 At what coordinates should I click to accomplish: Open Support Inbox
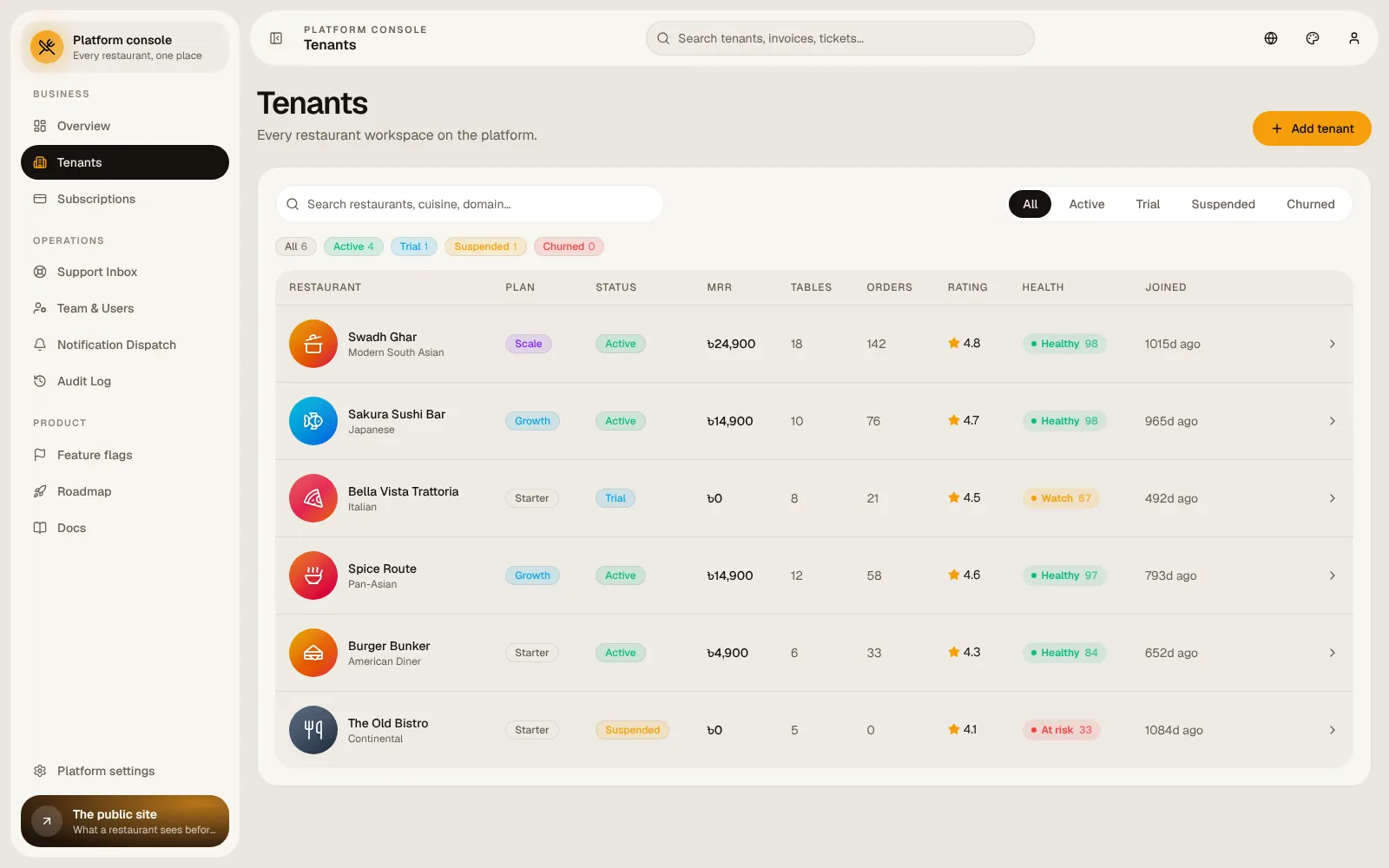(125, 272)
